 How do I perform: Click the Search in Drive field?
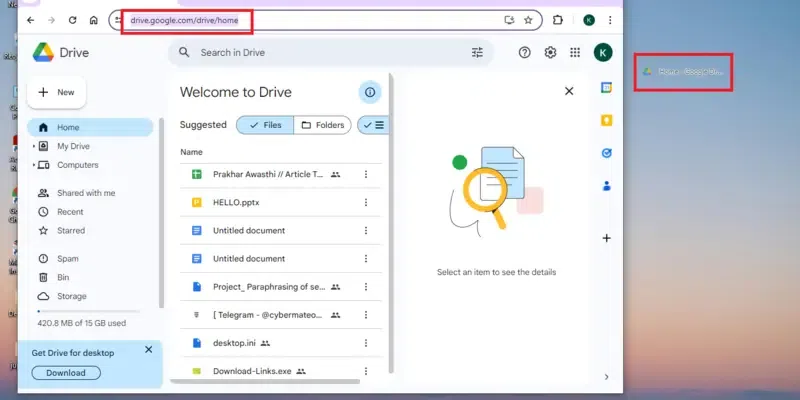[332, 53]
